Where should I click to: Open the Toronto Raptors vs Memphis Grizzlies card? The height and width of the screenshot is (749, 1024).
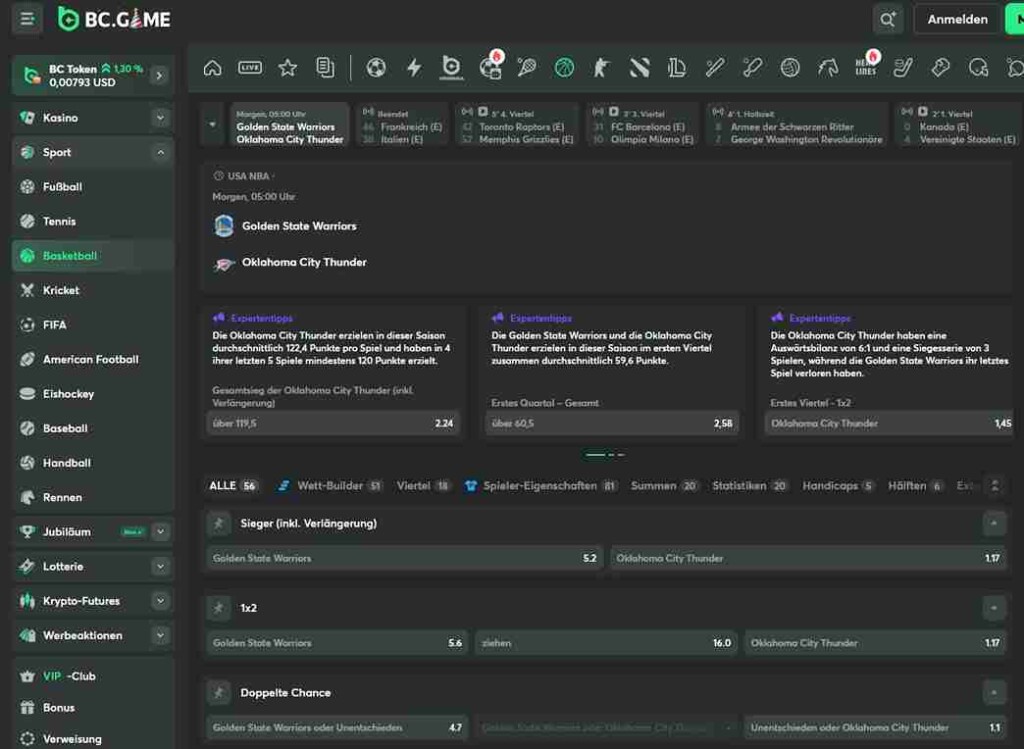click(516, 126)
